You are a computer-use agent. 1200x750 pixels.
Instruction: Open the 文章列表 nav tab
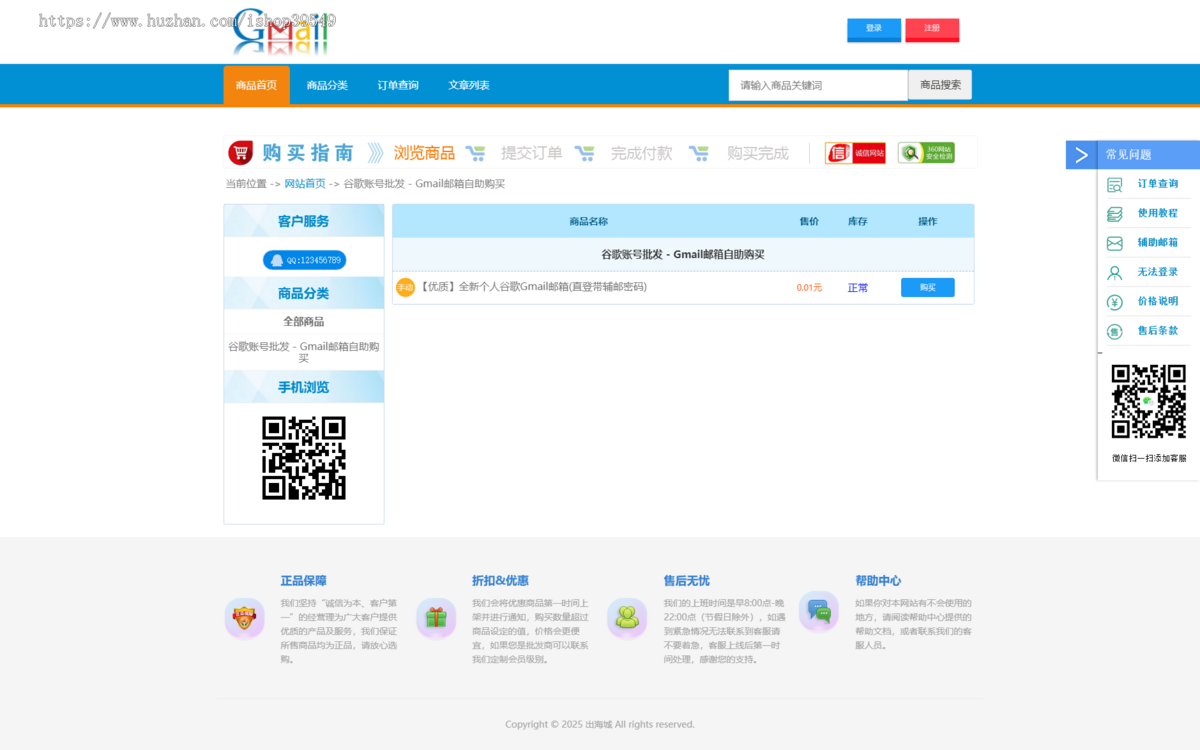(469, 85)
